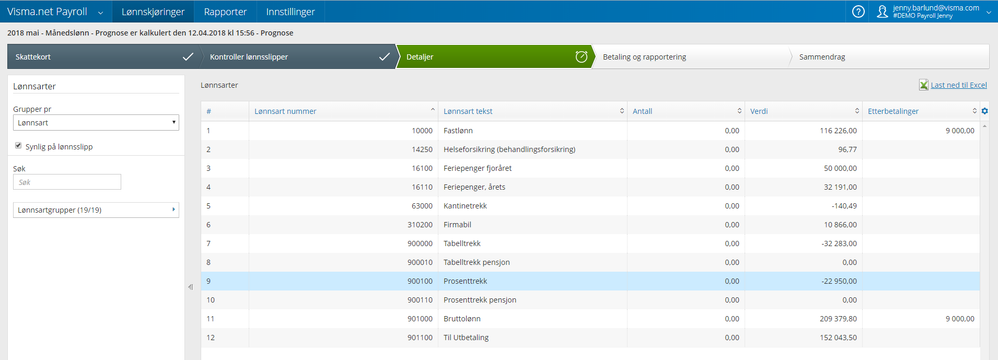998x360 pixels.
Task: Click value 209 379,80 for Bruttolønn
Action: [x=839, y=319]
